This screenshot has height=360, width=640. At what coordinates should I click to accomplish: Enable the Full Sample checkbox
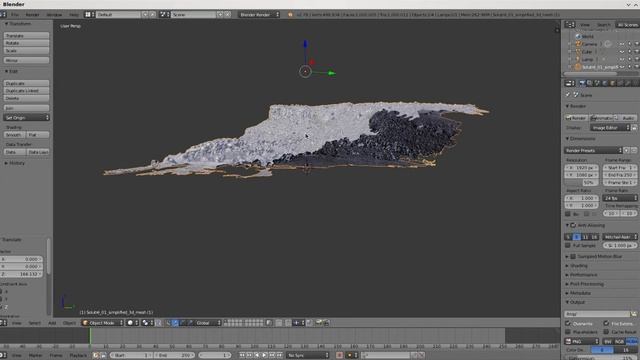pyautogui.click(x=568, y=246)
